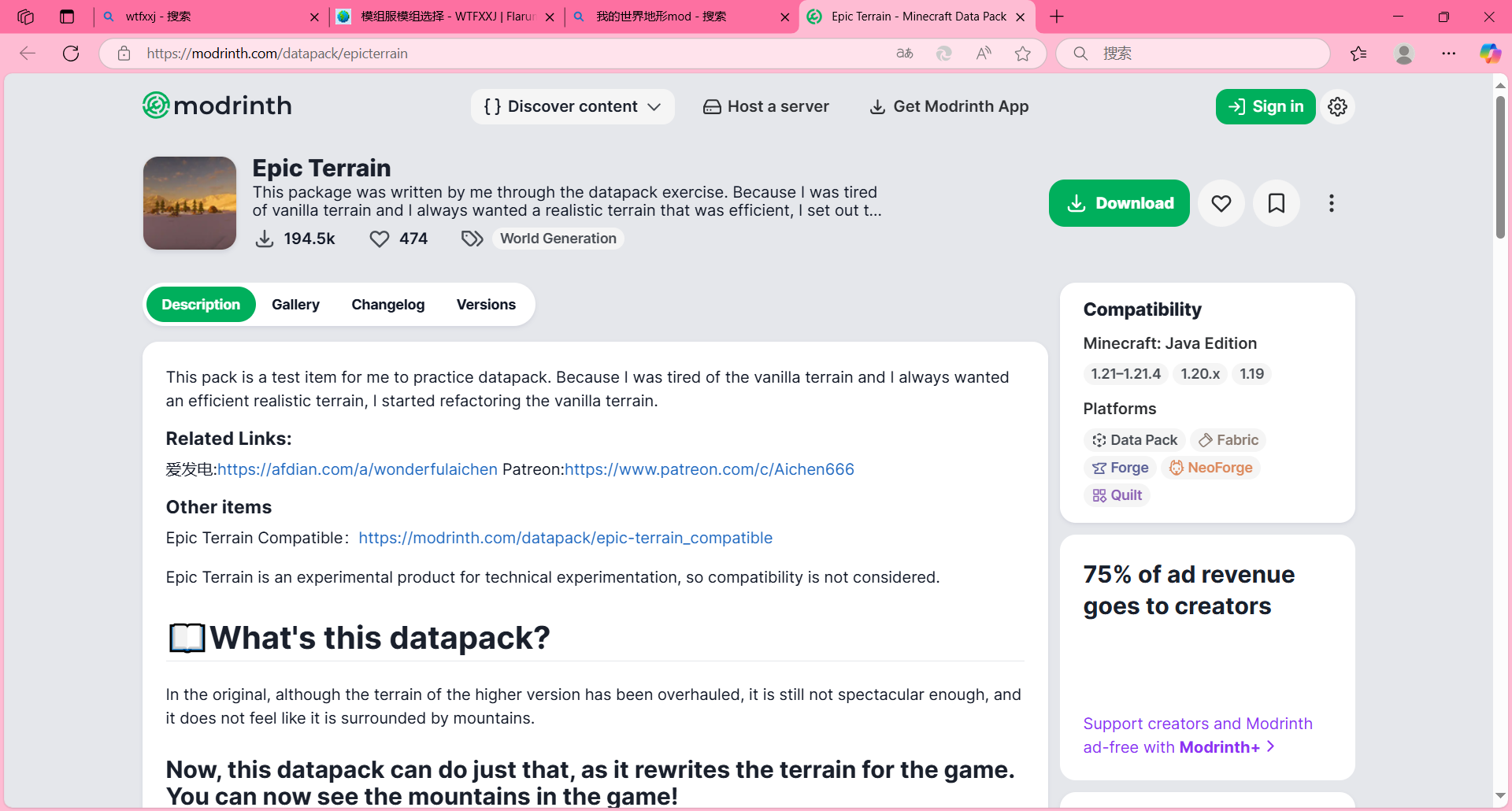Click the scrollbar down arrow
The image size is (1512, 811).
(x=1500, y=796)
